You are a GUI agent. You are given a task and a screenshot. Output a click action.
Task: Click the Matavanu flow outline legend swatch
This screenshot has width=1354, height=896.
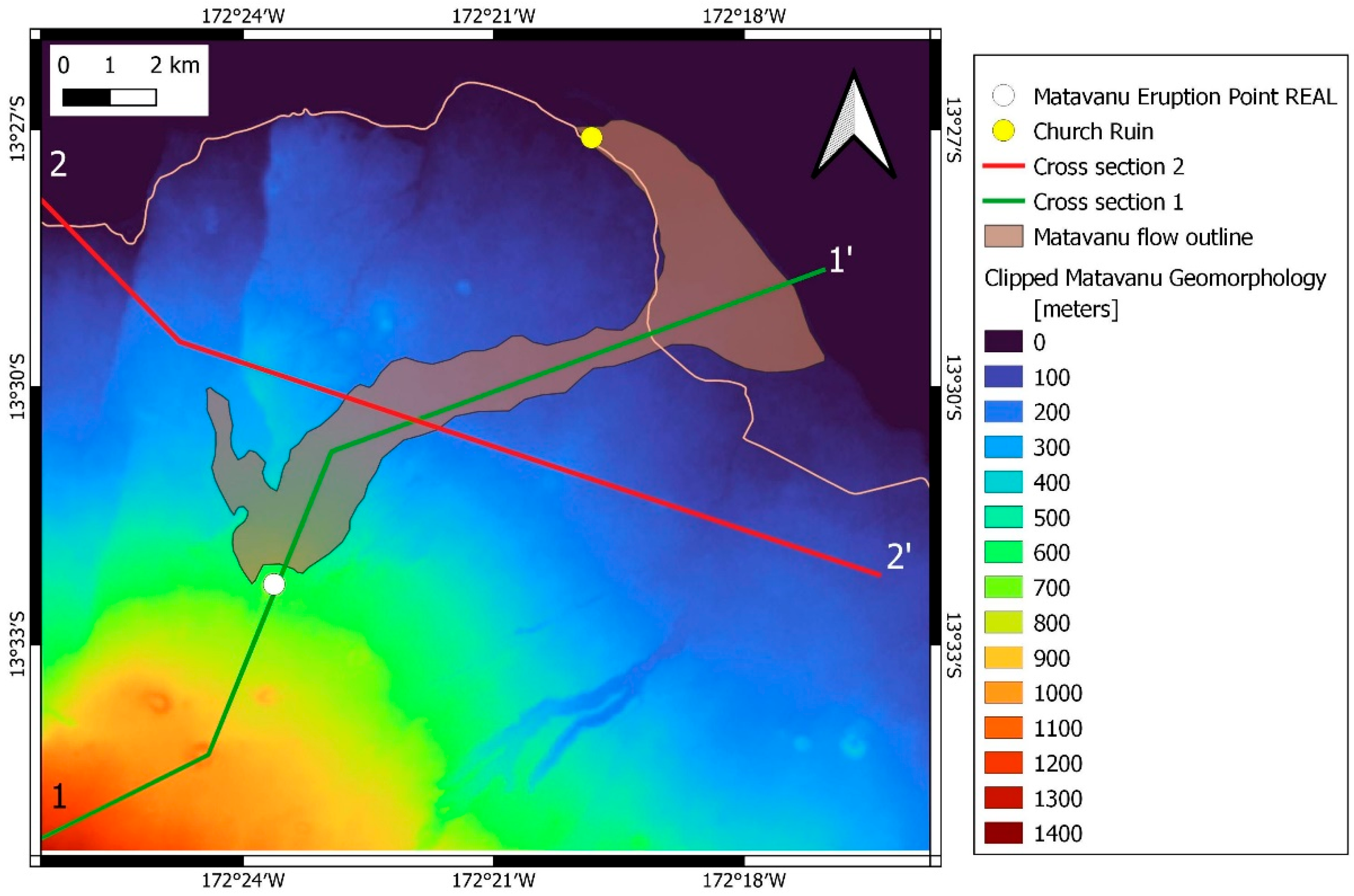tap(1003, 237)
